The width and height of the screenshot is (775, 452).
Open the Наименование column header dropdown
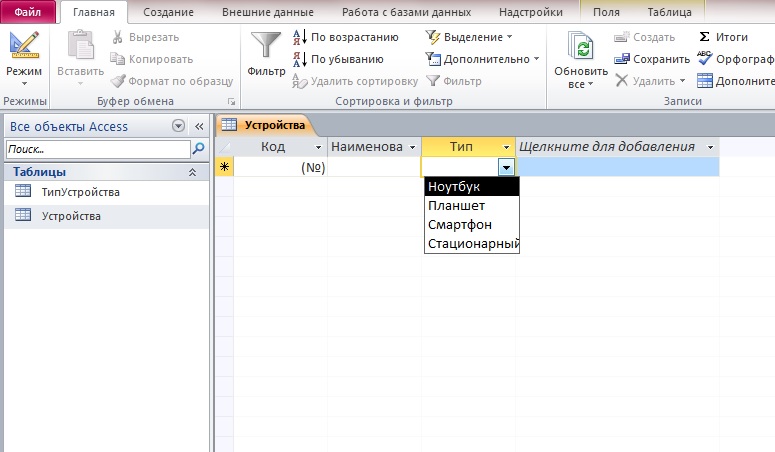click(412, 147)
